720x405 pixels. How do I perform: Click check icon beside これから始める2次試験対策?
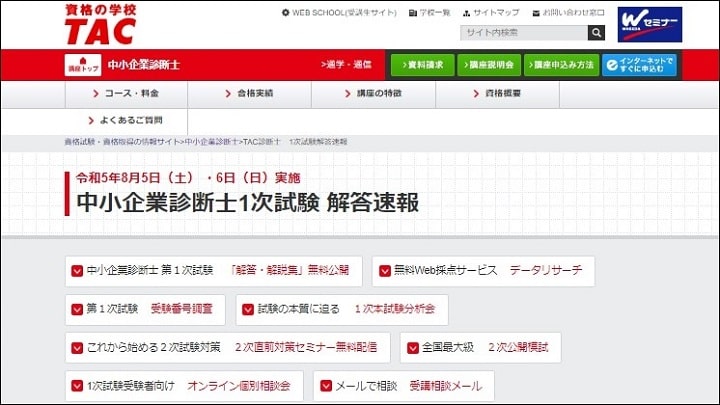[x=77, y=348]
